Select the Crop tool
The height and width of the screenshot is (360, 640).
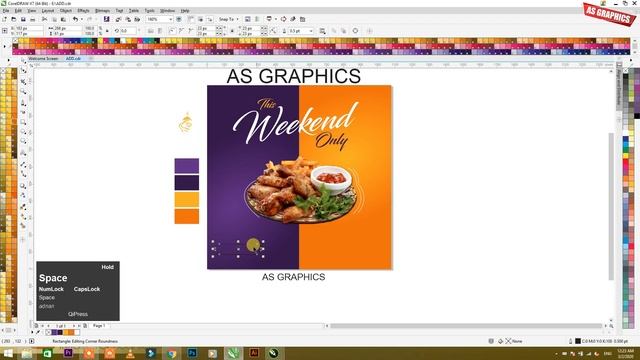(x=23, y=81)
